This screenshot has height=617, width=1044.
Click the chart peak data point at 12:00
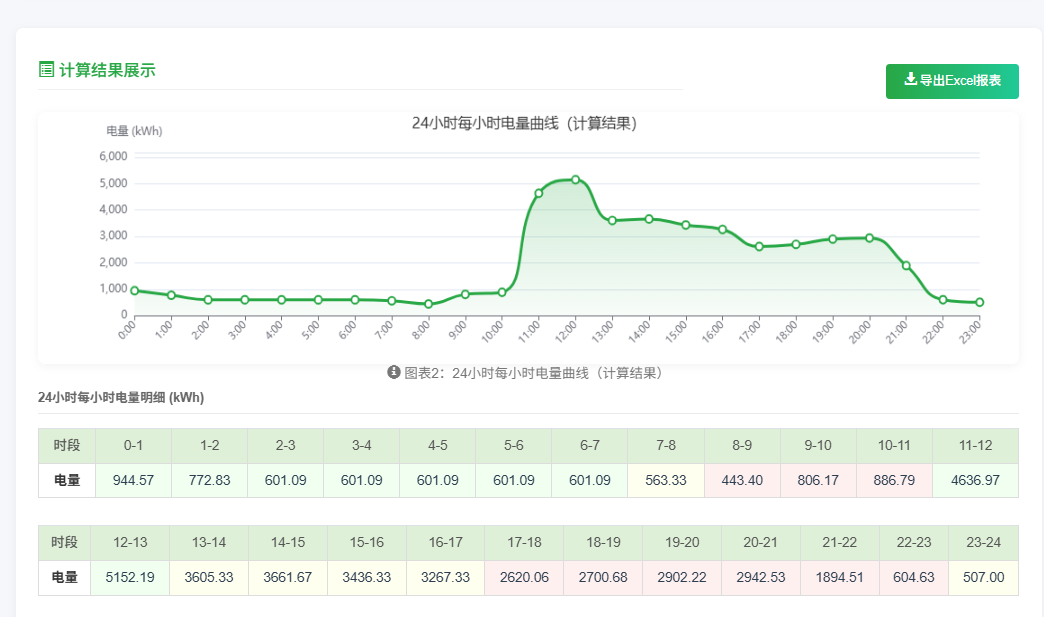[x=575, y=180]
